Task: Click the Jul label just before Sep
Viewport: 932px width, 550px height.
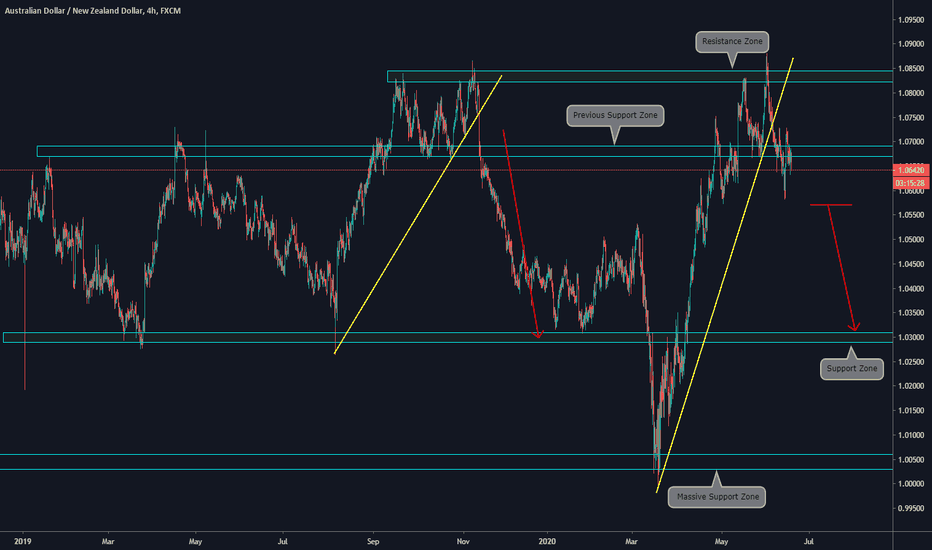Action: [282, 541]
